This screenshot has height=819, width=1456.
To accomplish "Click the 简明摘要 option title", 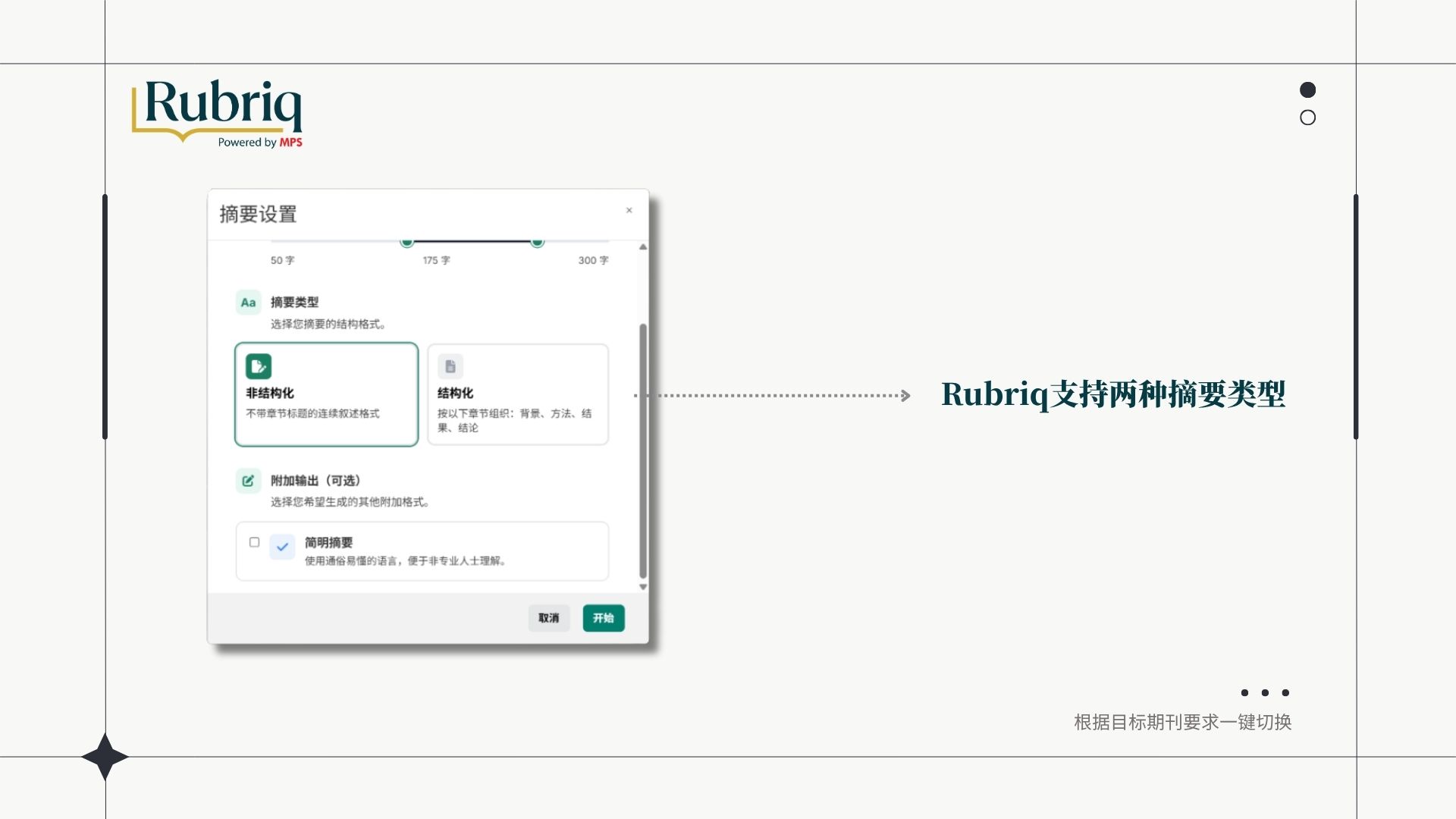I will click(328, 542).
